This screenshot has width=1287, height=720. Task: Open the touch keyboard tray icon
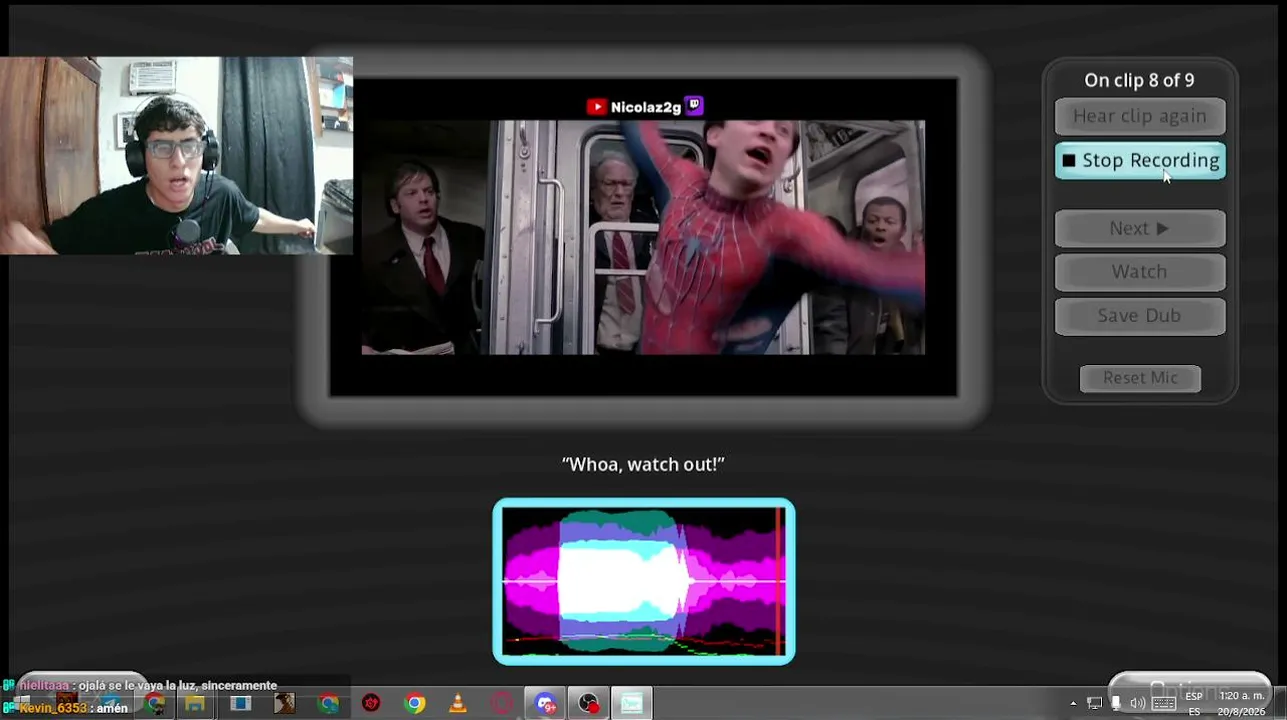pos(1164,703)
